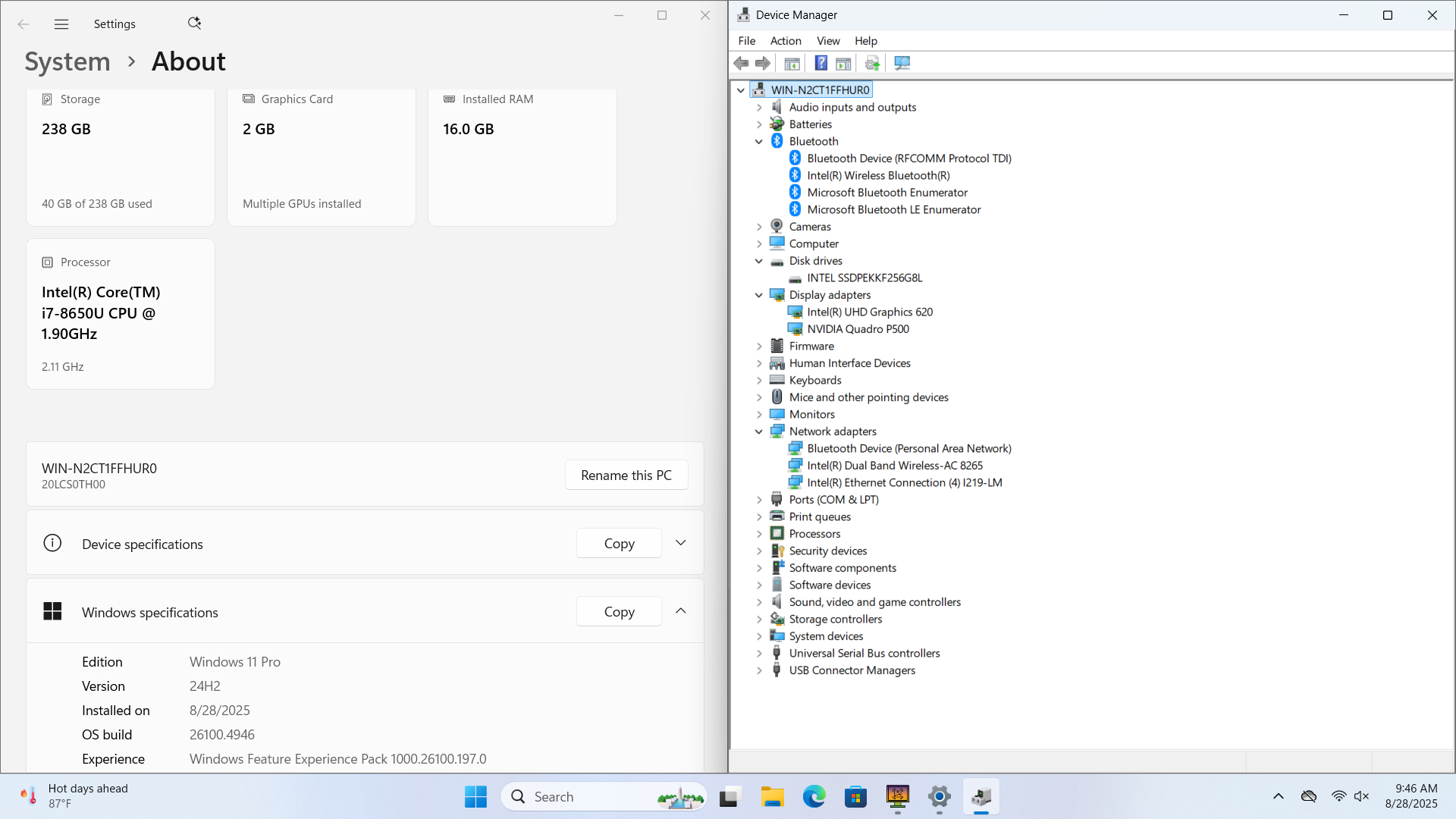Click the taskbar Search box
Viewport: 1456px width, 819px height.
604,796
